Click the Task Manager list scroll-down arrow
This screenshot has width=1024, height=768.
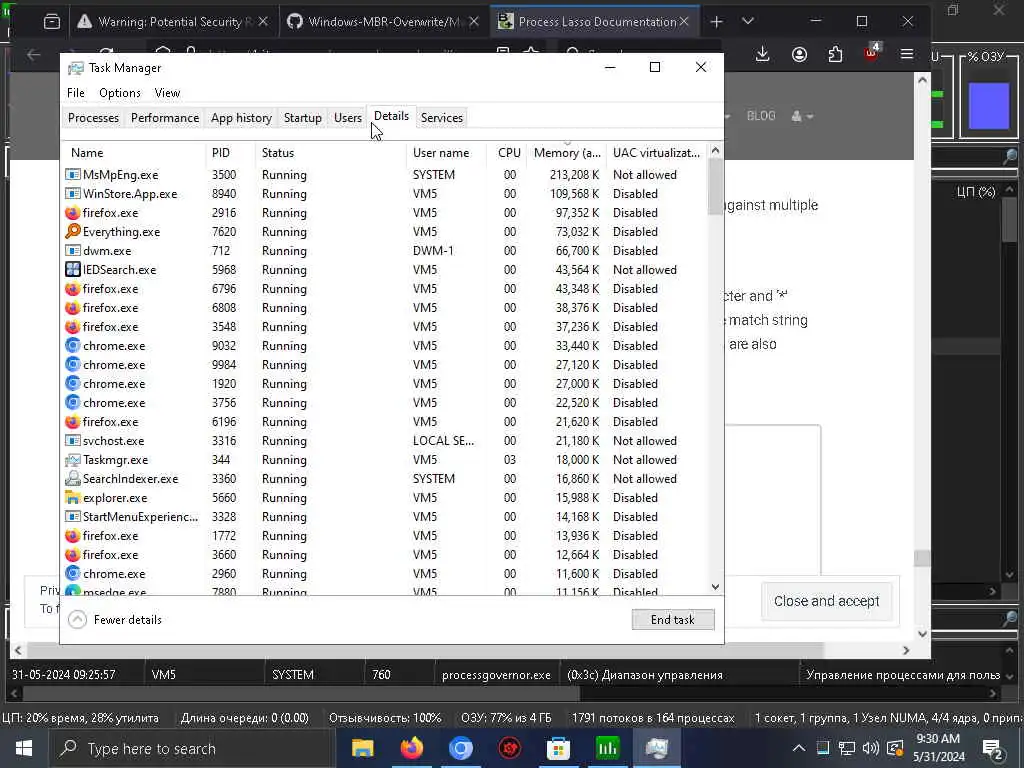click(x=715, y=586)
